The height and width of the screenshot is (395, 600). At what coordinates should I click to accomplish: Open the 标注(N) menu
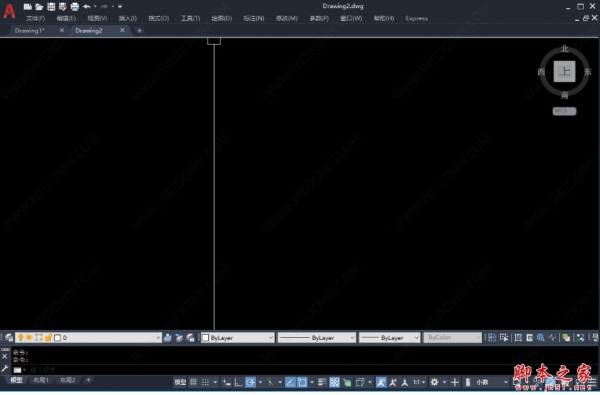coord(254,18)
